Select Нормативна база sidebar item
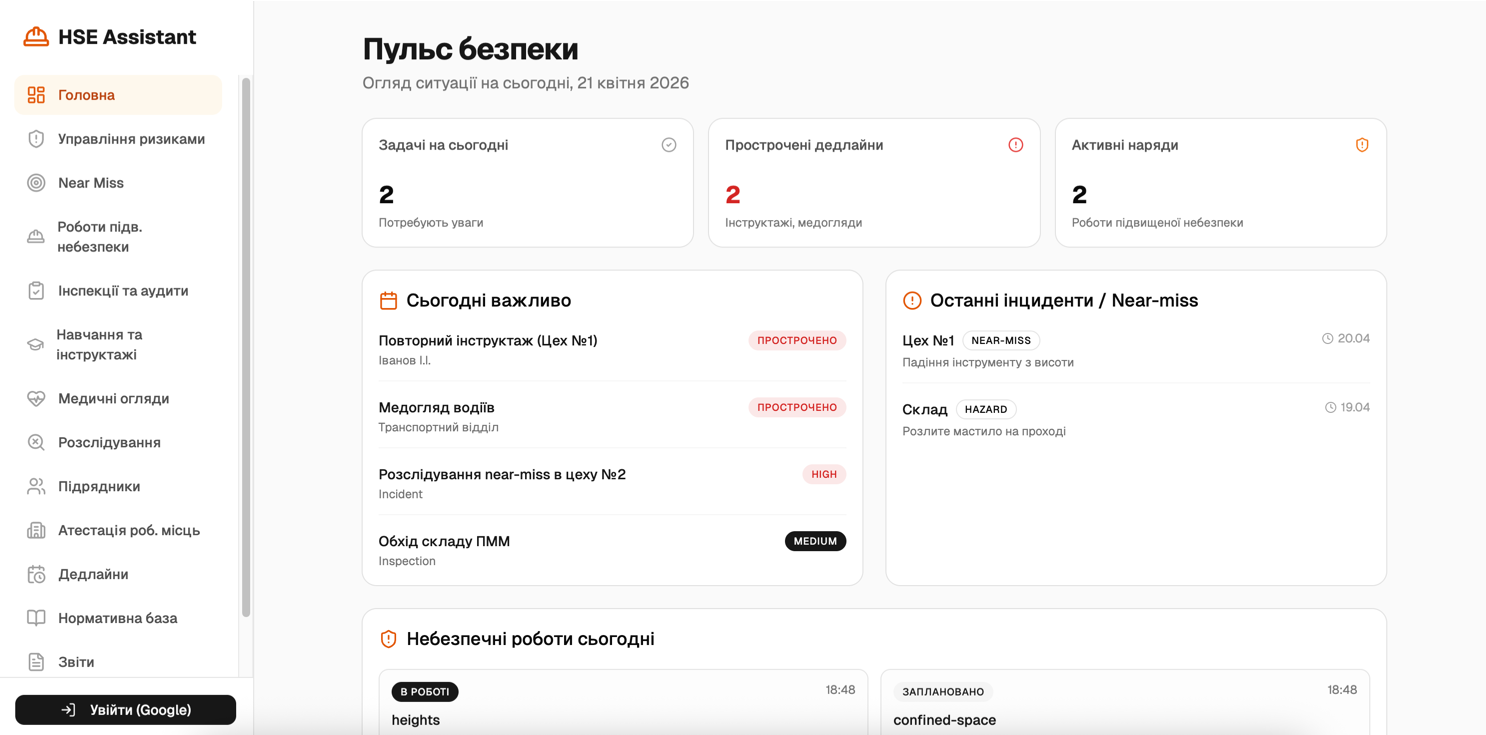Screen dimensions: 1486x735 tap(117, 618)
